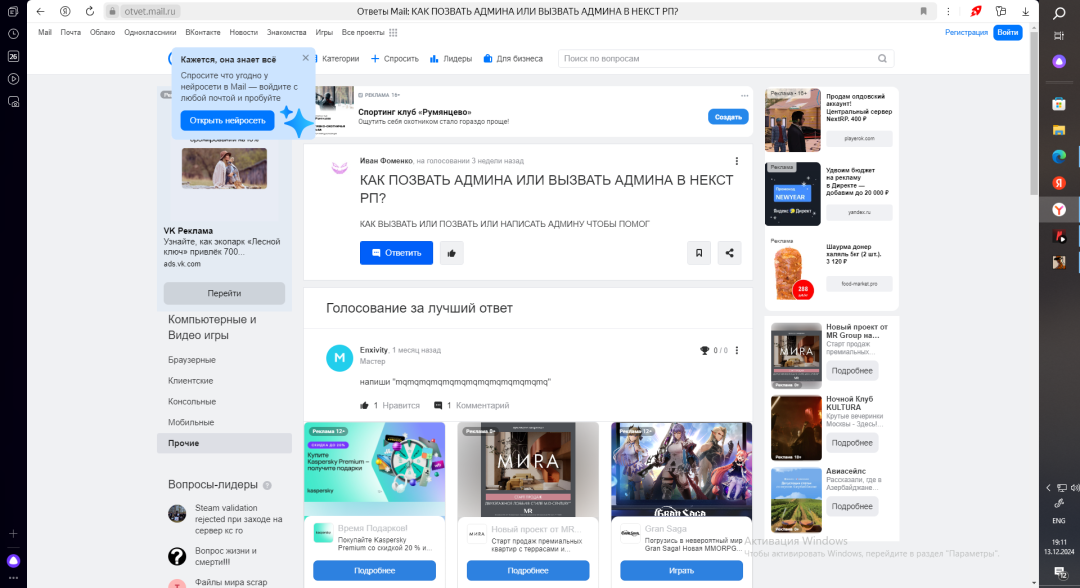Like Enxivity's answer via Нравится
This screenshot has width=1080, height=588.
point(390,406)
